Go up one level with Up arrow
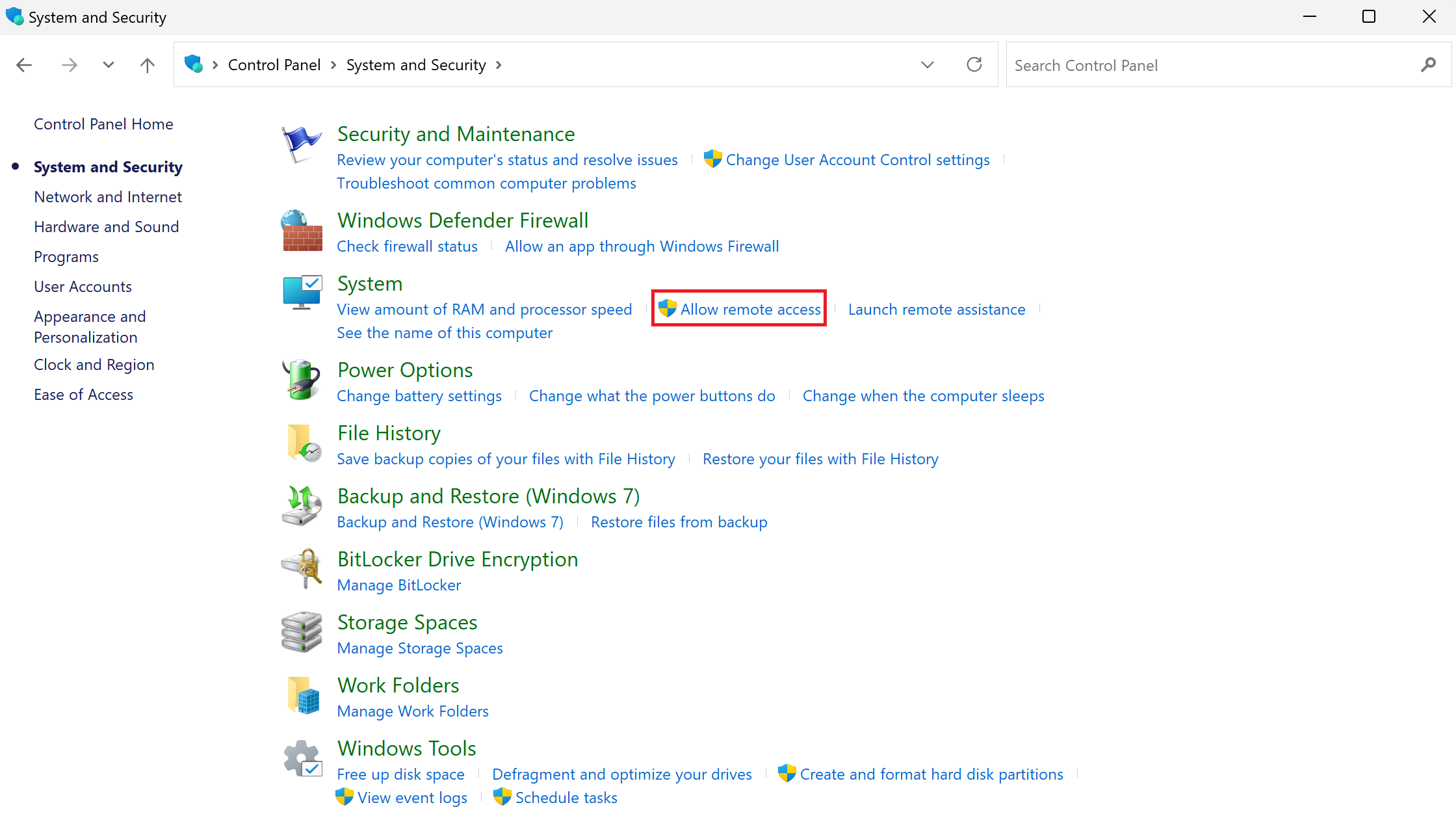The width and height of the screenshot is (1456, 818). (x=148, y=65)
